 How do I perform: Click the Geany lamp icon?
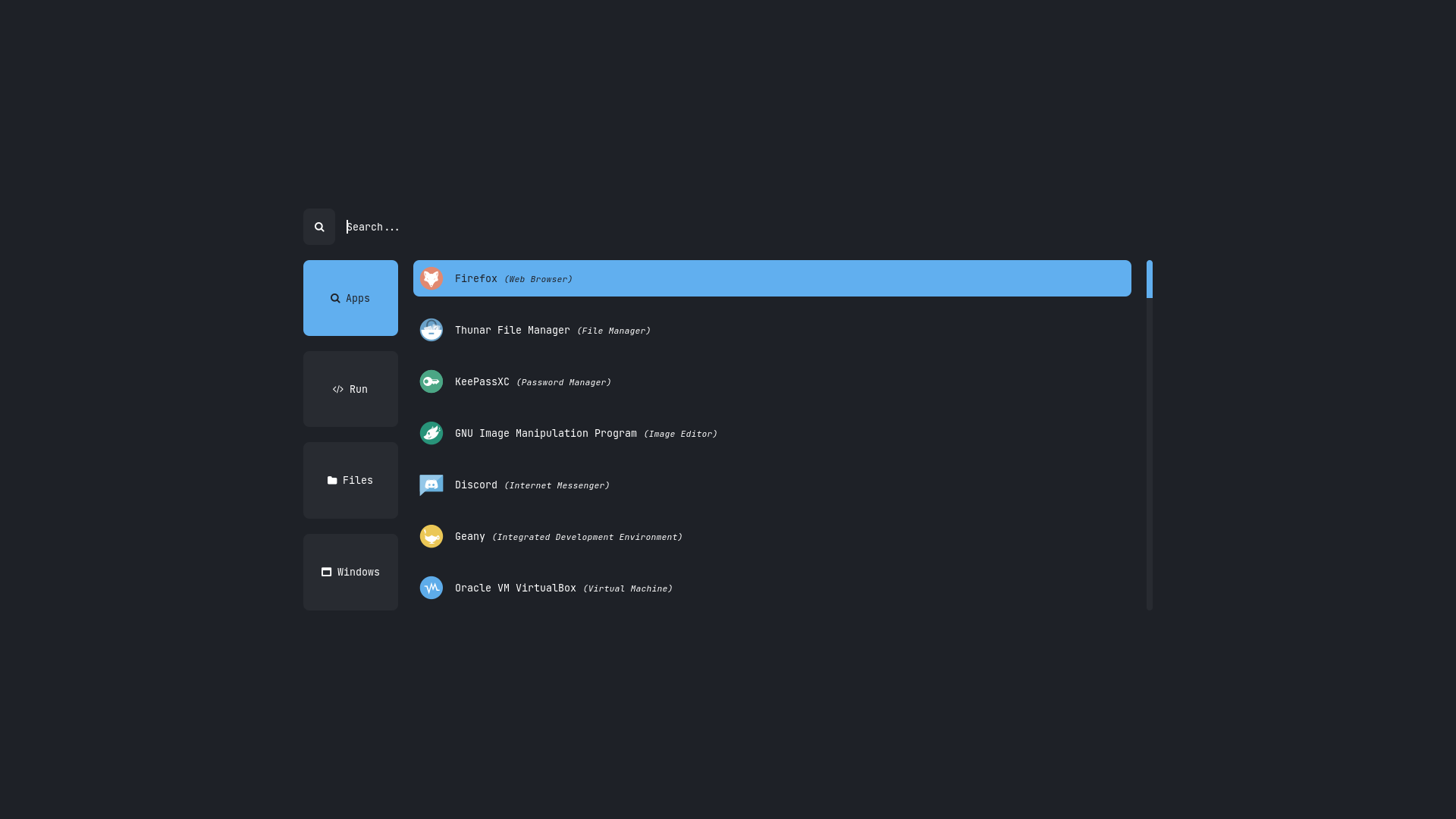click(431, 536)
